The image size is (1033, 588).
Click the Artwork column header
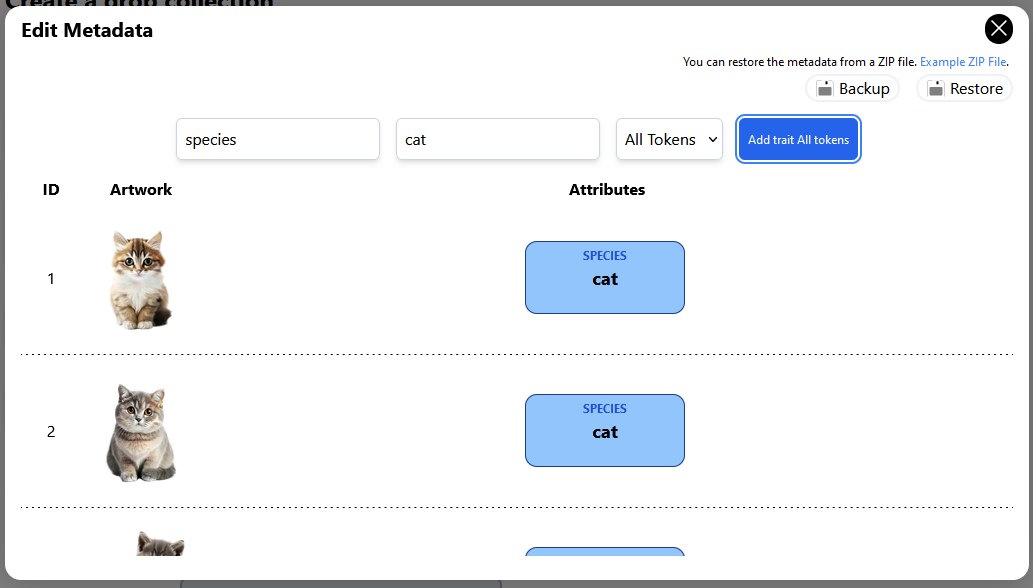click(141, 189)
